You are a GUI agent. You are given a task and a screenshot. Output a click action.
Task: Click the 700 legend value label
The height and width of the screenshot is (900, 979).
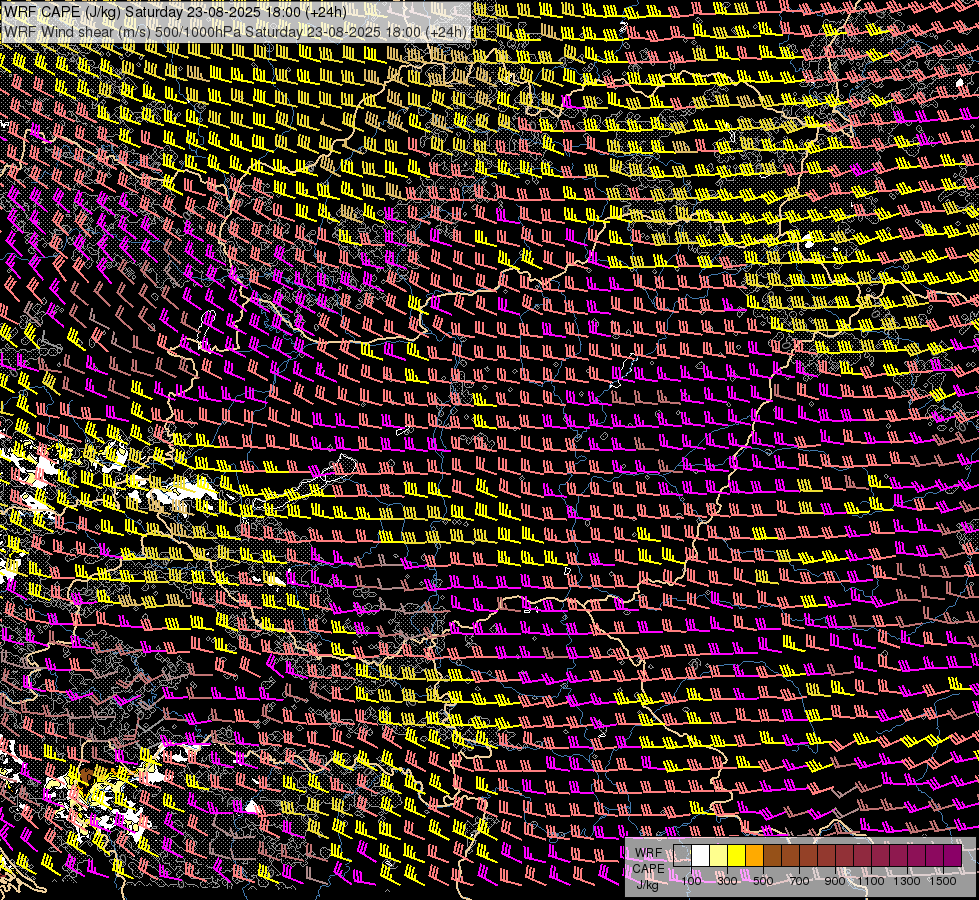[x=799, y=881]
